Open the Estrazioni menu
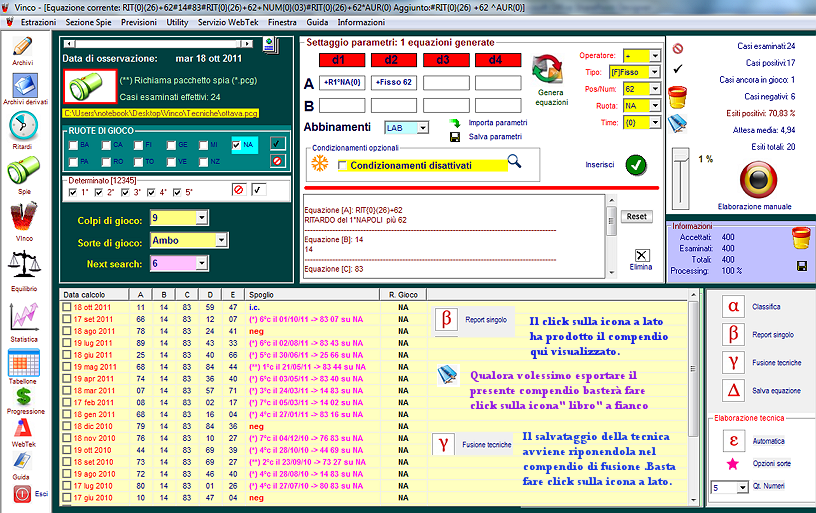Viewport: 816px width, 513px height. pyautogui.click(x=39, y=22)
